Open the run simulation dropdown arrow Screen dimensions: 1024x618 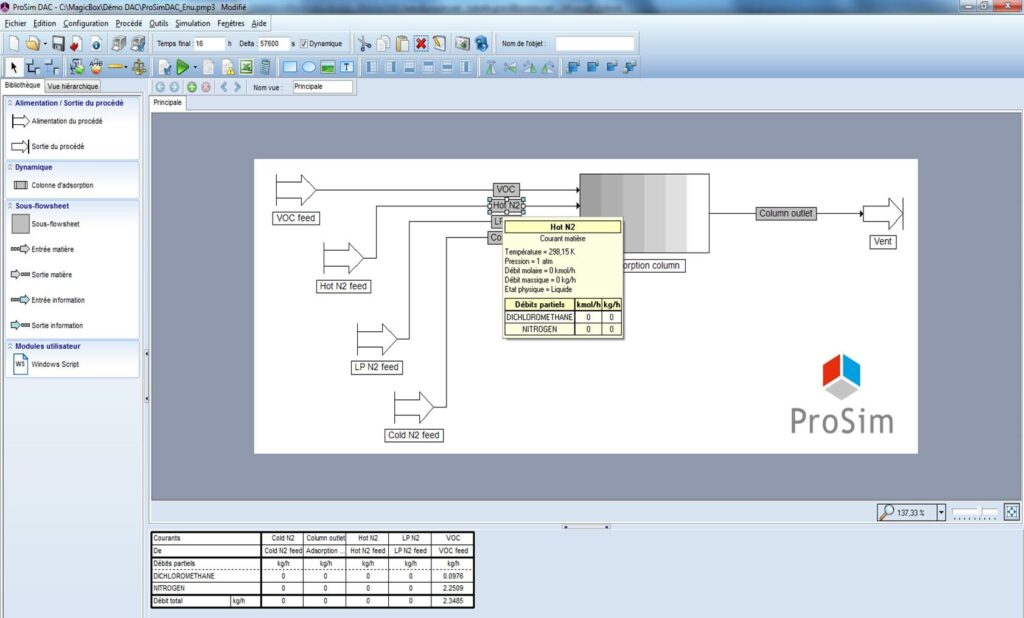click(195, 67)
